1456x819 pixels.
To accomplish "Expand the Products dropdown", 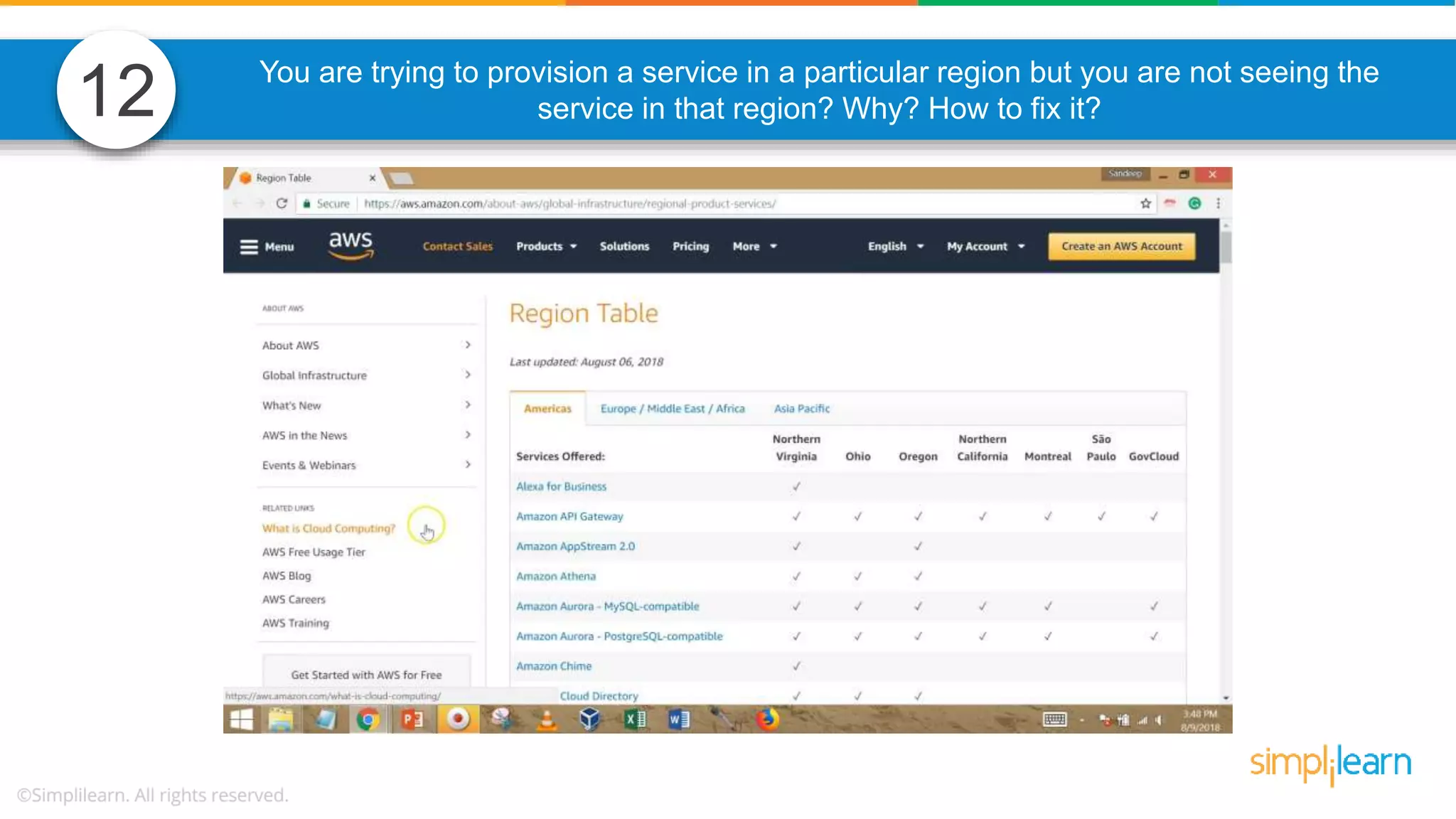I will [x=546, y=246].
